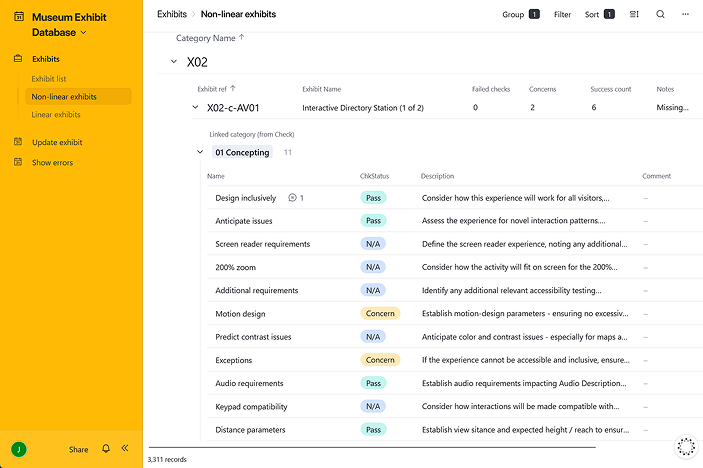Open Show errors page

pos(52,162)
